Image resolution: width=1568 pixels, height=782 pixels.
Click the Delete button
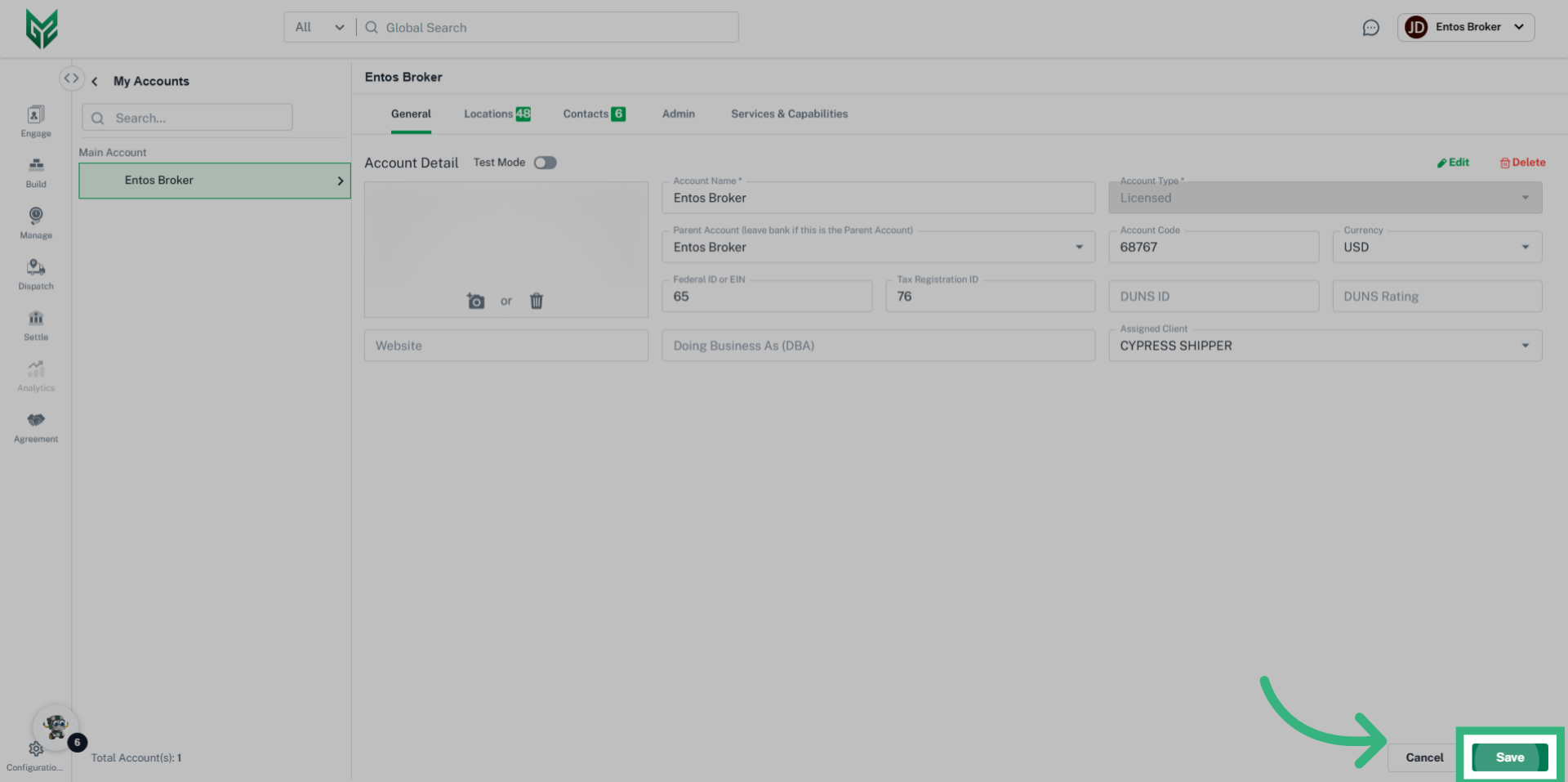(x=1523, y=163)
